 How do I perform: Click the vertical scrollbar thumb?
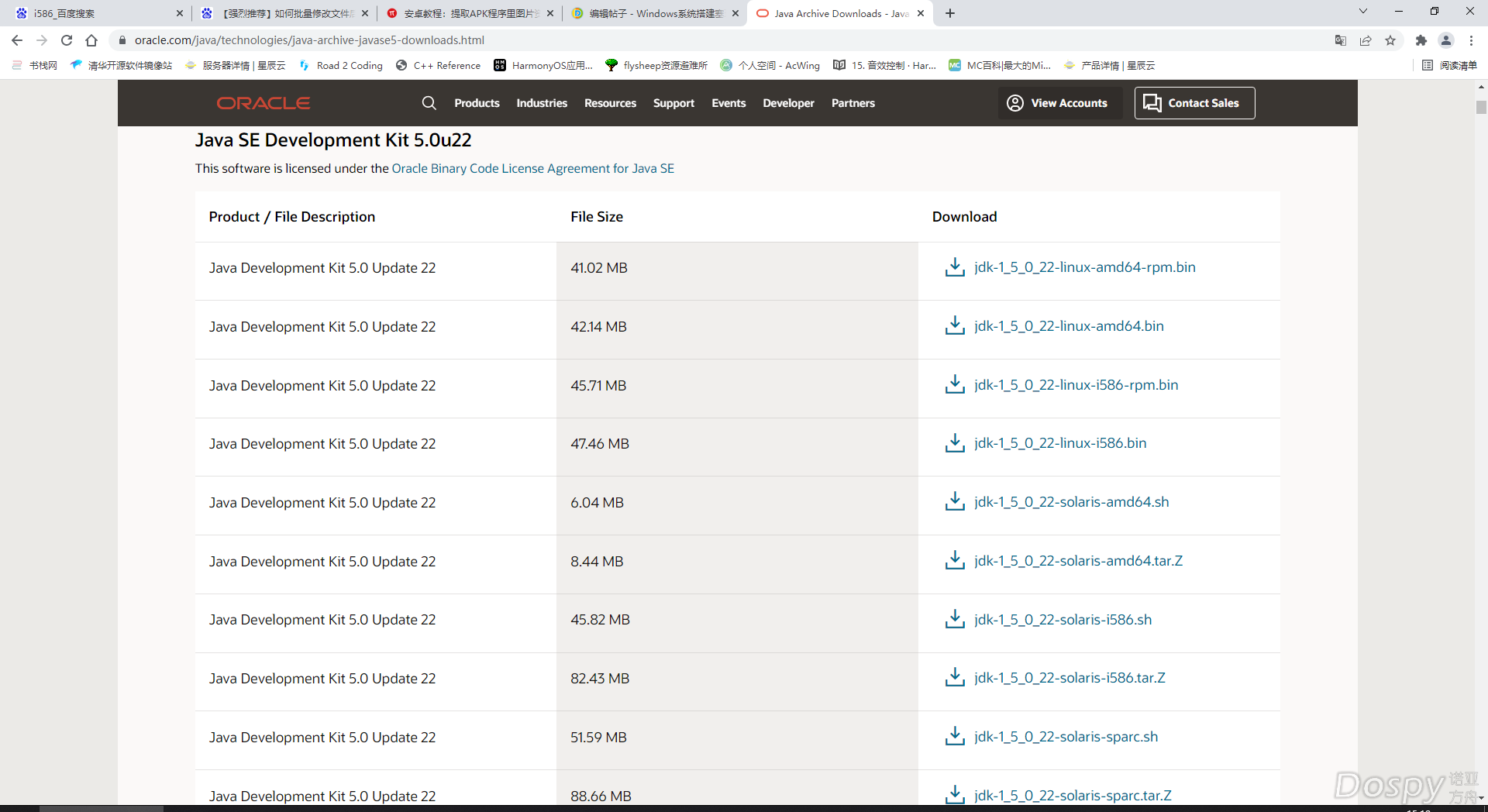1481,108
